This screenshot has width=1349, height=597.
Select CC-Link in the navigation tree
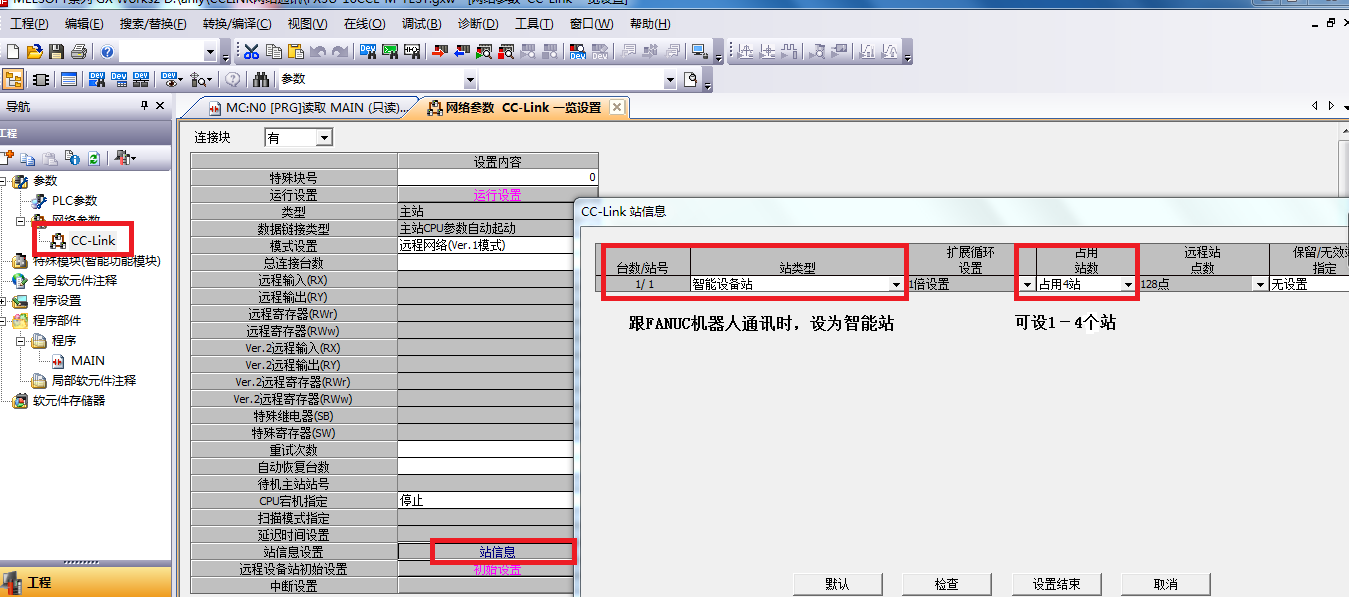click(x=93, y=240)
